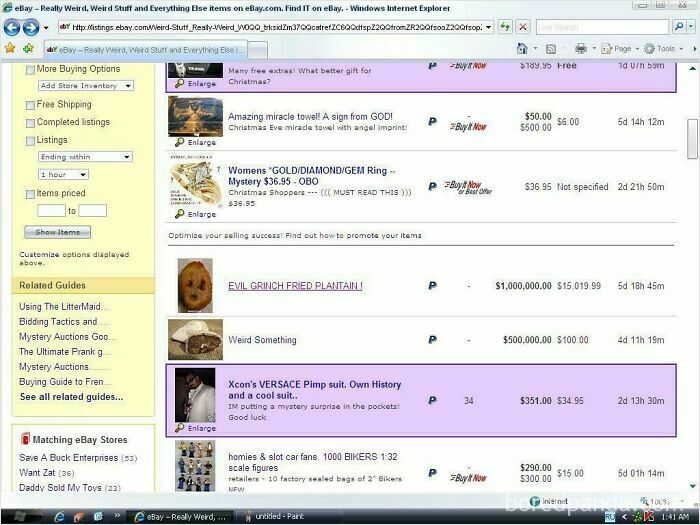The height and width of the screenshot is (525, 700).
Task: Enable the Free Shipping checkbox
Action: (x=30, y=105)
